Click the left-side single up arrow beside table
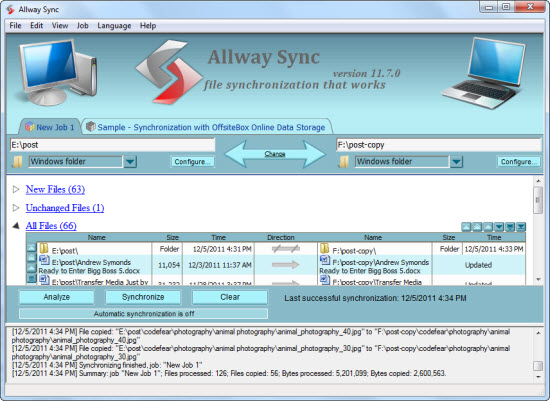 (31, 268)
